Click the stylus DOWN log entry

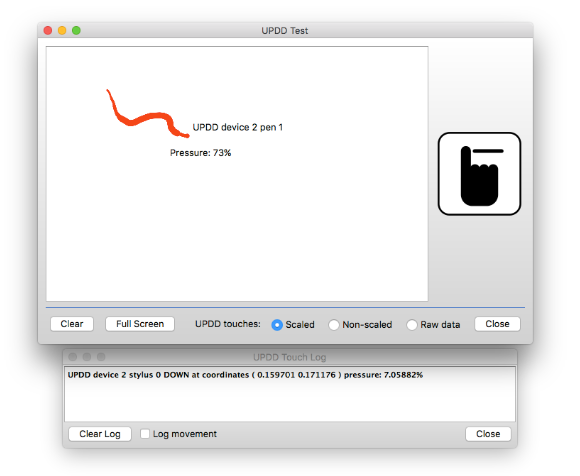[245, 375]
